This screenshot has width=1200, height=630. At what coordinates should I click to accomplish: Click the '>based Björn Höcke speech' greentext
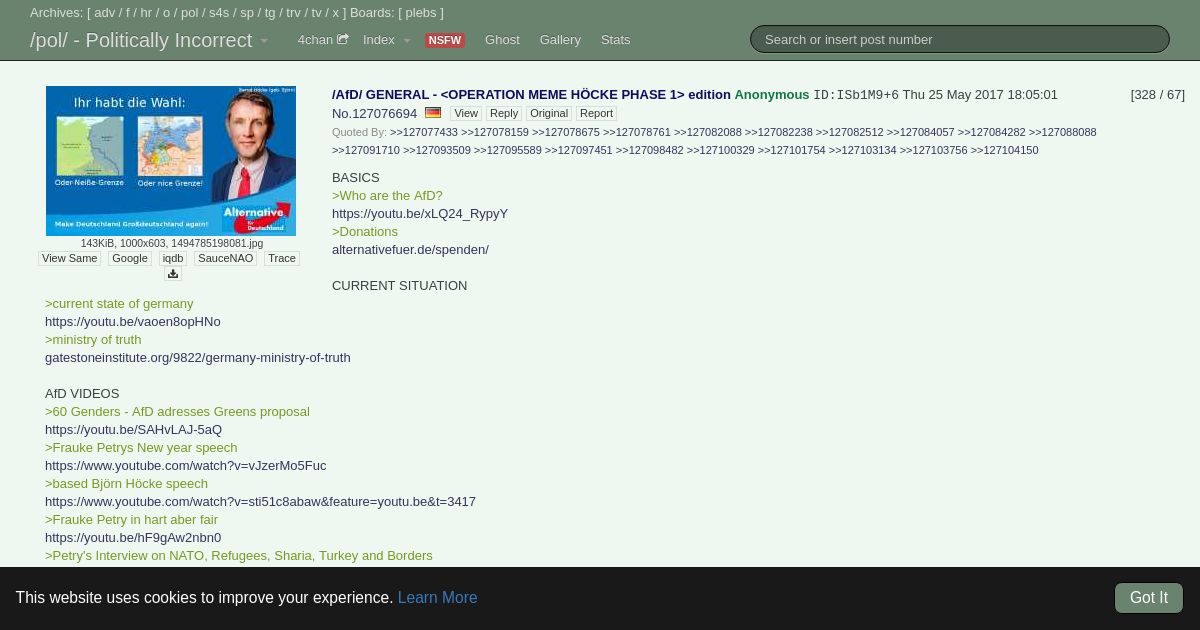(x=126, y=483)
